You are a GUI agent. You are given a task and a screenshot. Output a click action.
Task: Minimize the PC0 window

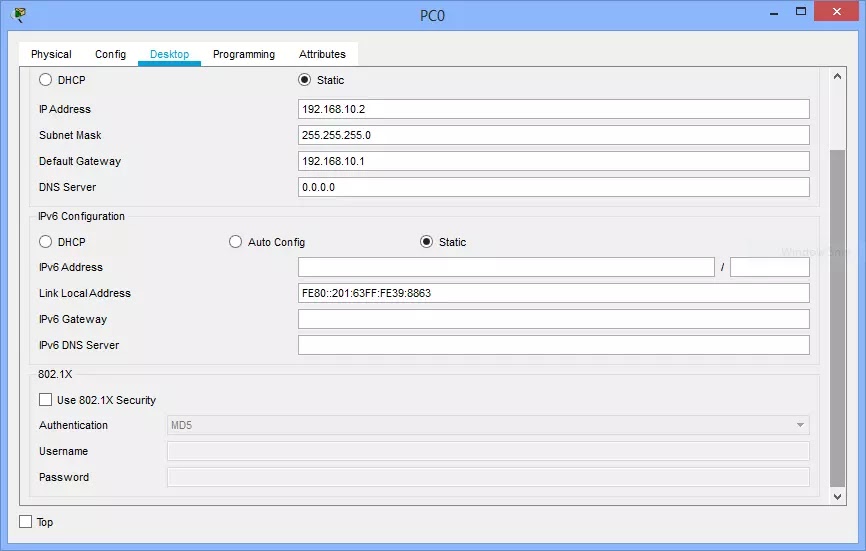coord(774,13)
